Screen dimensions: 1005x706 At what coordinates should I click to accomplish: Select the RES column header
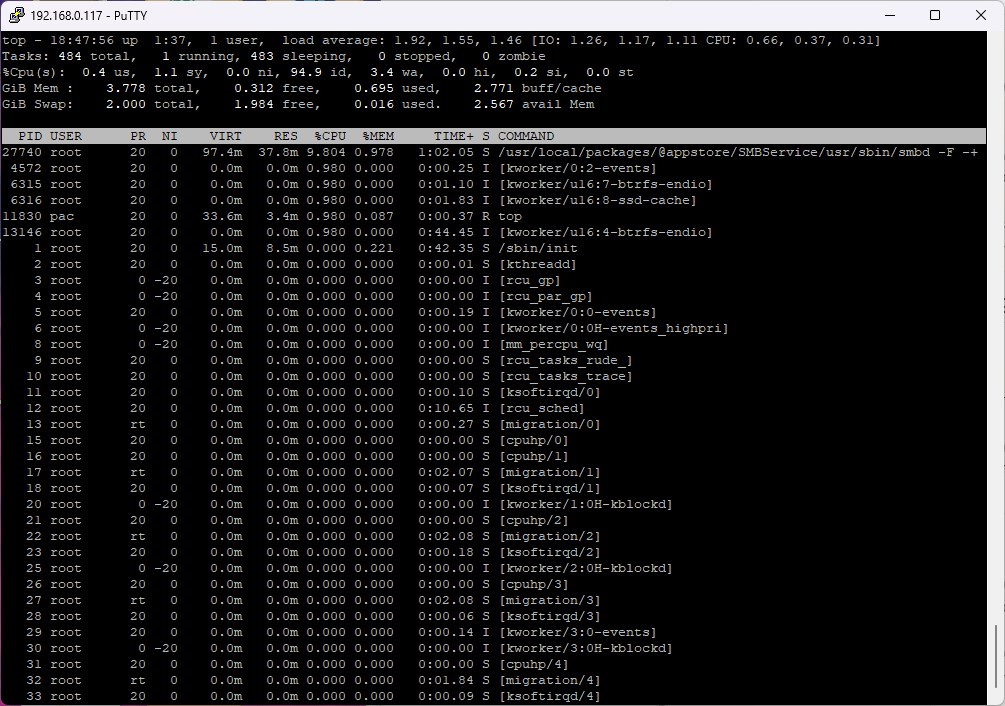286,136
